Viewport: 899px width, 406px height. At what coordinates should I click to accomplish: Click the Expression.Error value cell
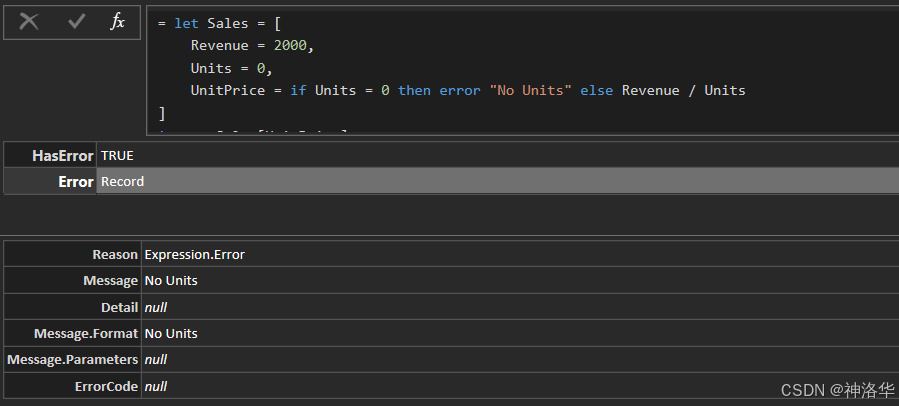(520, 254)
